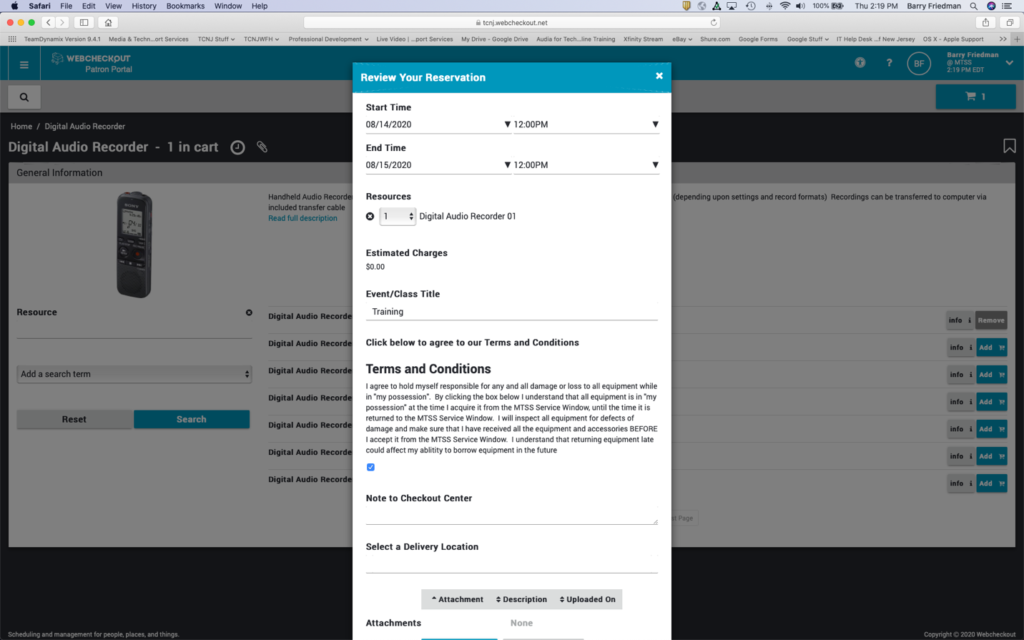
Task: Open the Google Forms bookmark
Action: [x=758, y=39]
